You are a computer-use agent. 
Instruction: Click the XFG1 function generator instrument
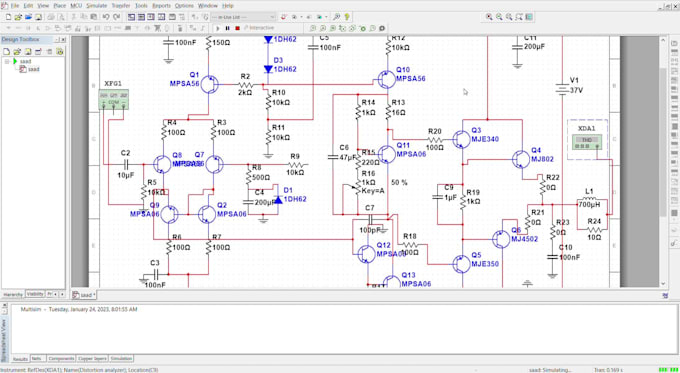point(114,99)
